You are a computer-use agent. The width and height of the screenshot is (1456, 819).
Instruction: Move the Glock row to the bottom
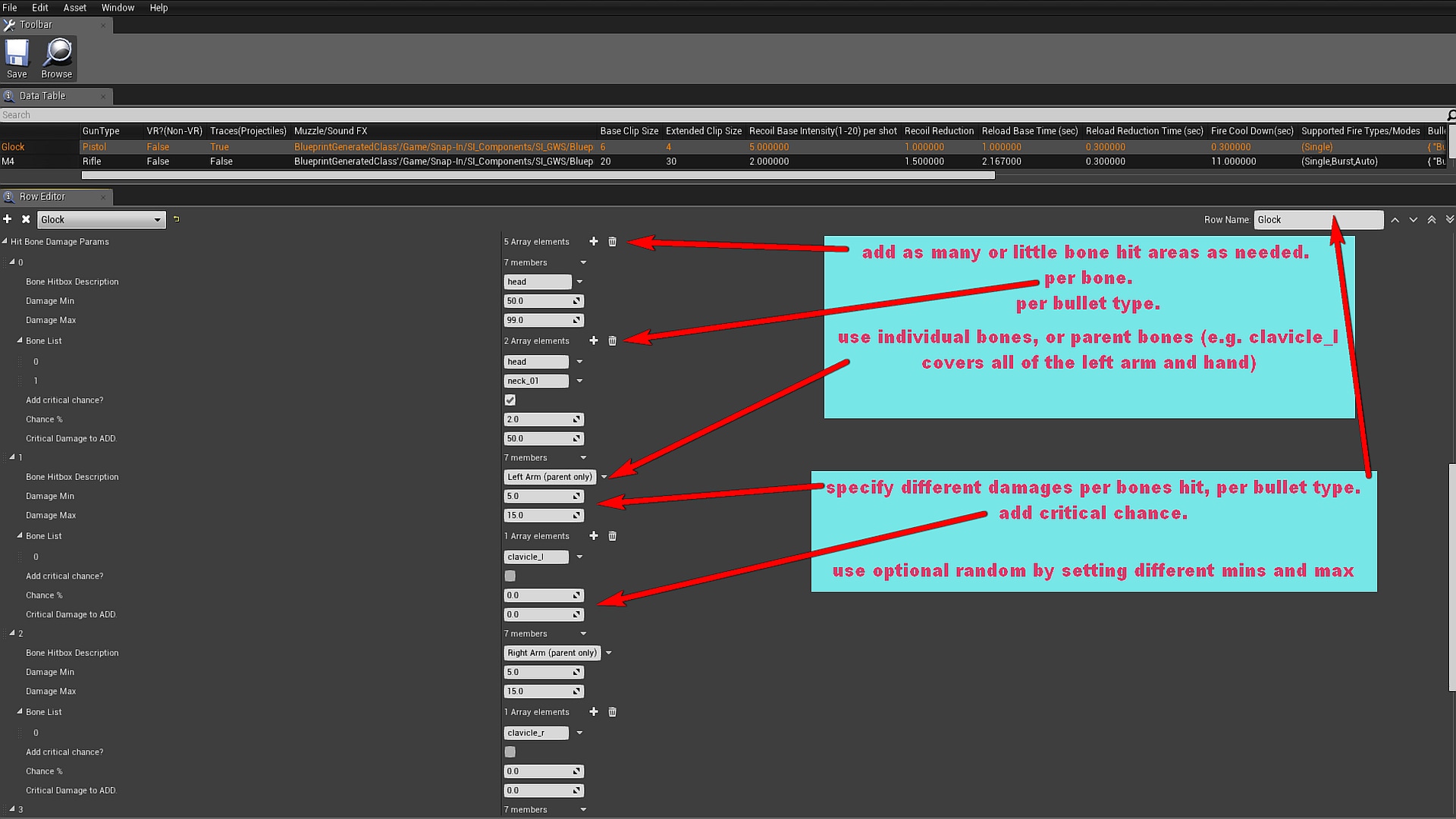pos(1449,219)
